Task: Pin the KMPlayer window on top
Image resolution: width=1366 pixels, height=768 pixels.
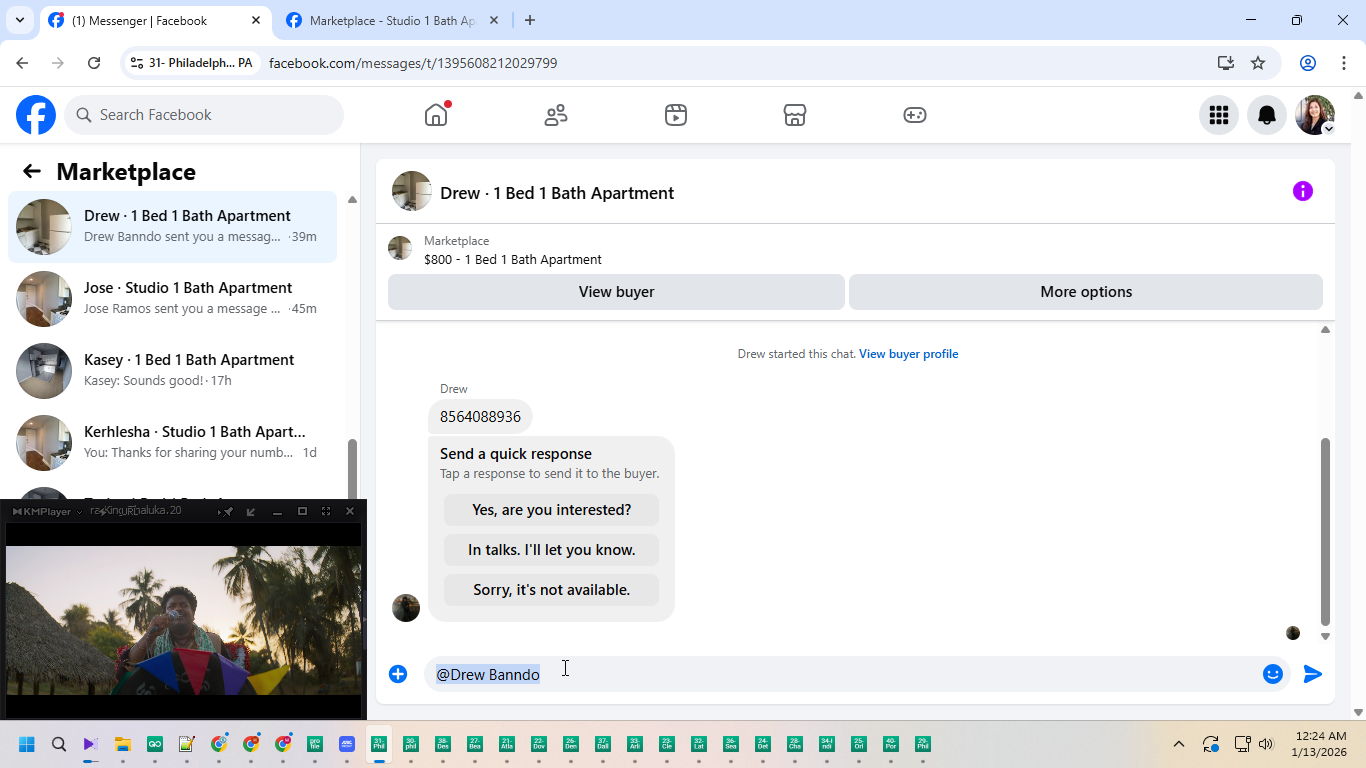Action: pos(228,511)
